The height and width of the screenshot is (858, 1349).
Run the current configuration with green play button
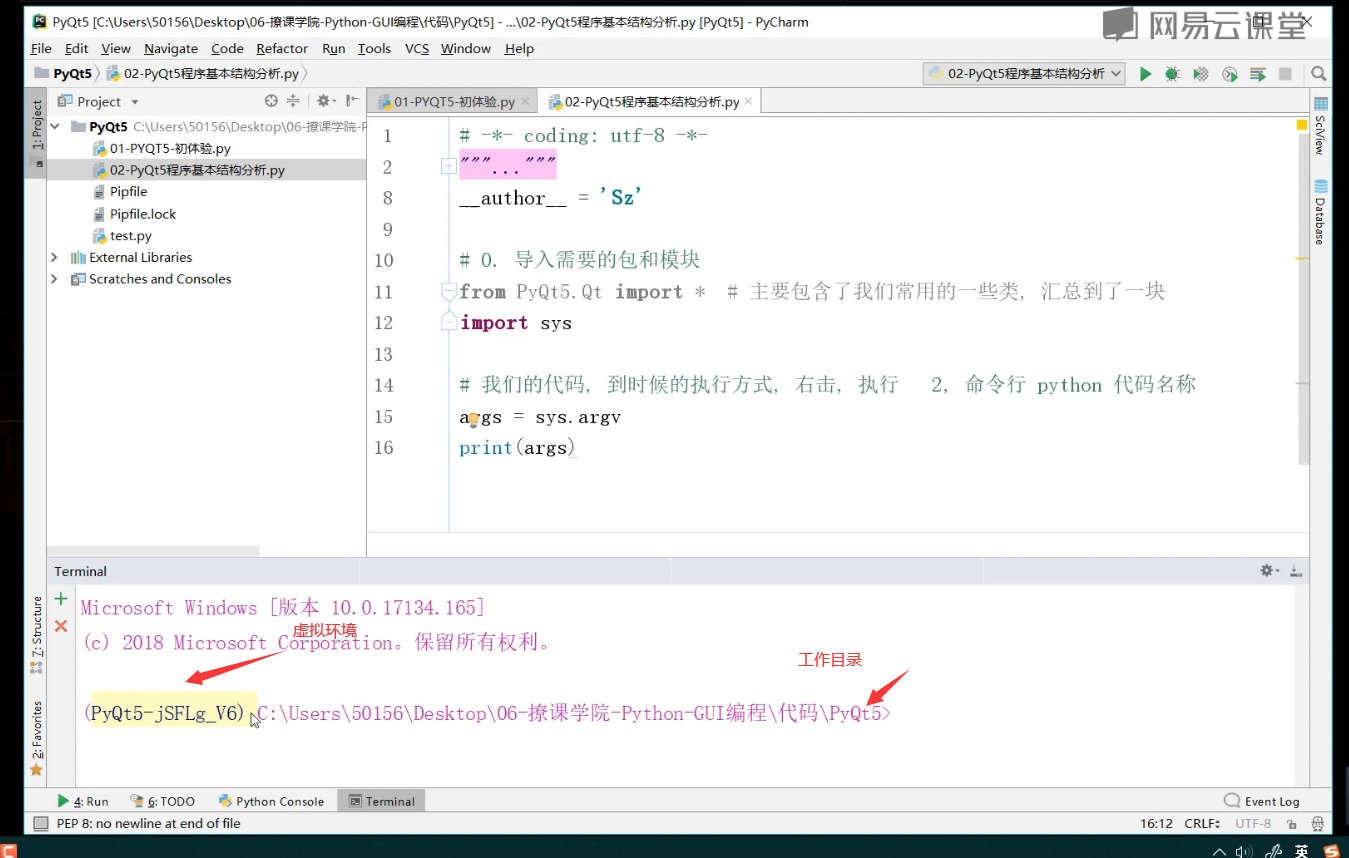coord(1146,73)
